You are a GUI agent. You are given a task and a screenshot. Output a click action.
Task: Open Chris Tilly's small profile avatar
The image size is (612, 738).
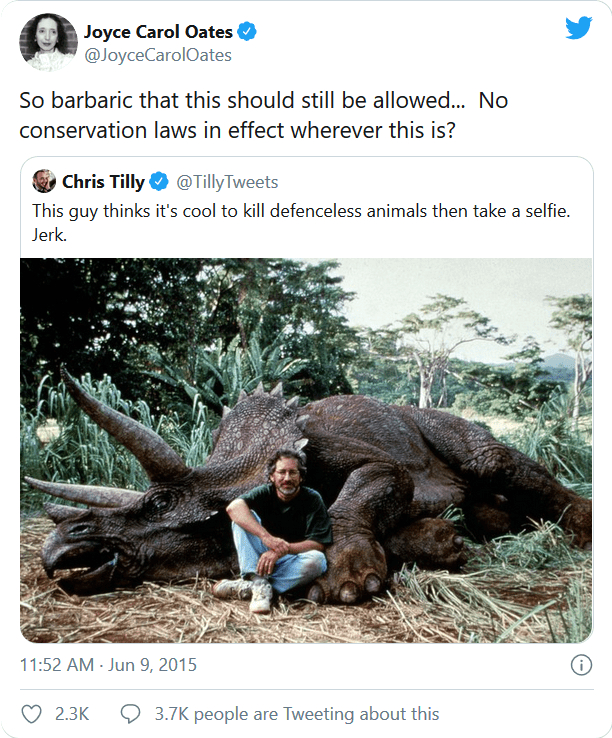tap(44, 181)
